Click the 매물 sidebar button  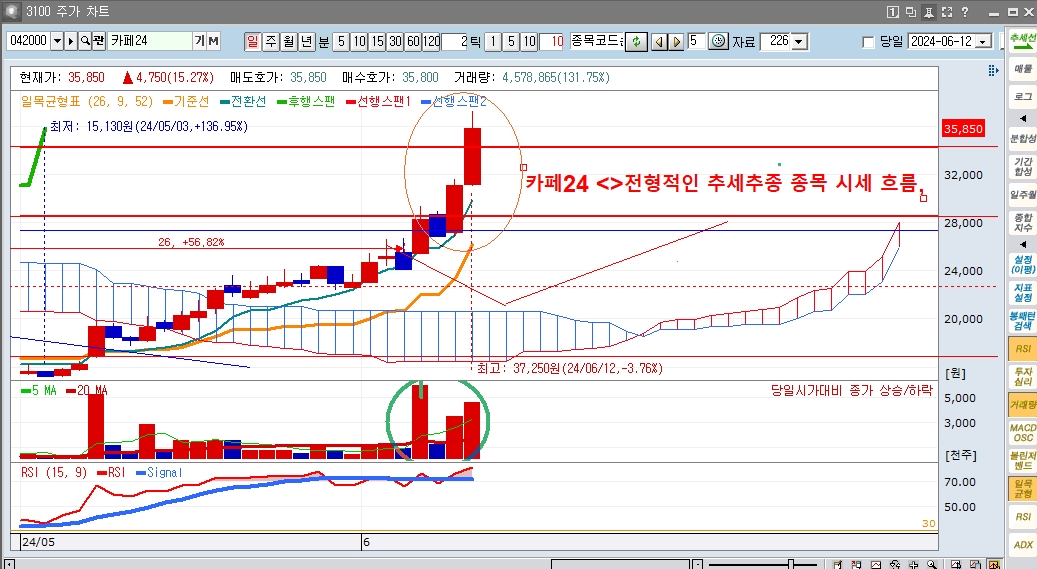tap(1022, 68)
